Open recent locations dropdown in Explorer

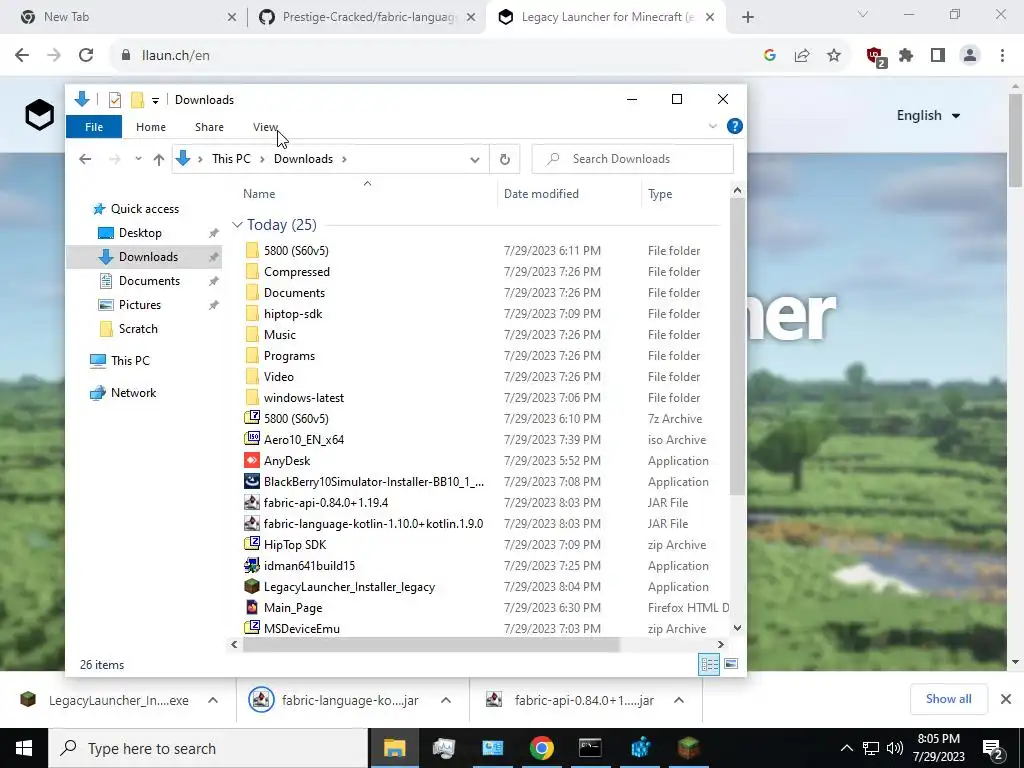[138, 159]
